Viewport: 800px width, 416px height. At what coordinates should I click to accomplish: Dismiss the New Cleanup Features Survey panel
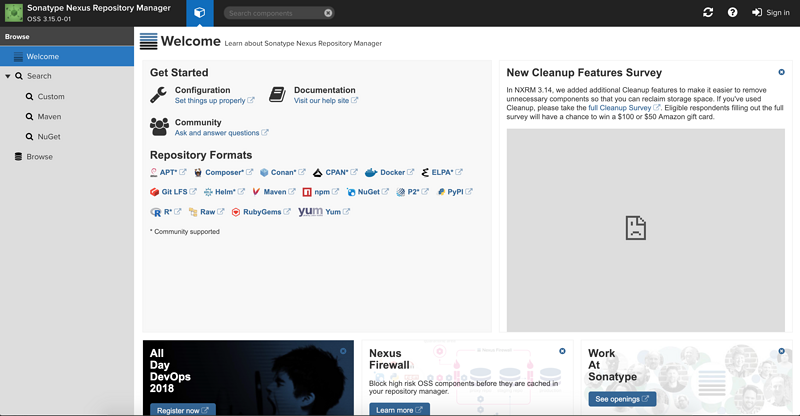[781, 72]
